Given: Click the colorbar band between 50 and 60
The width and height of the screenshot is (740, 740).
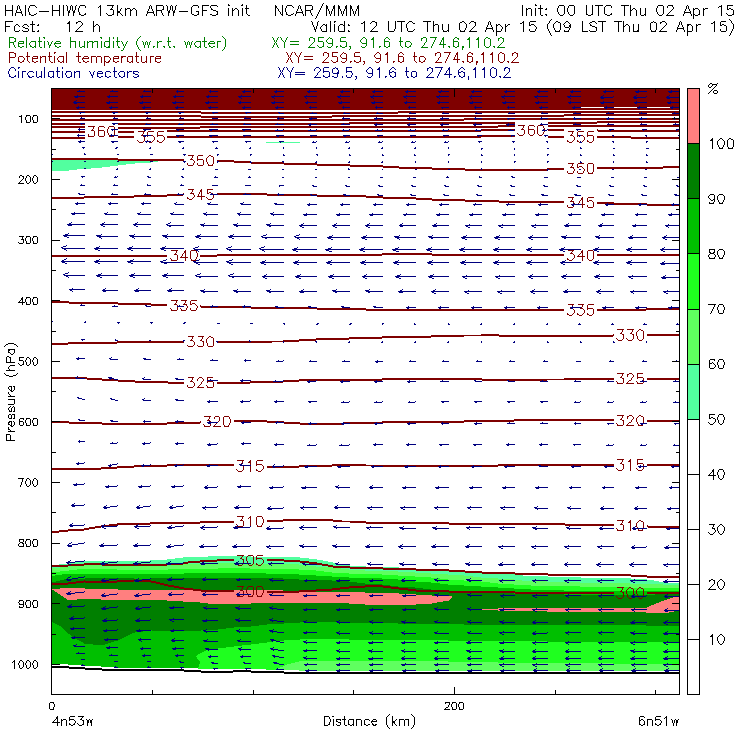Looking at the screenshot, I should point(693,392).
